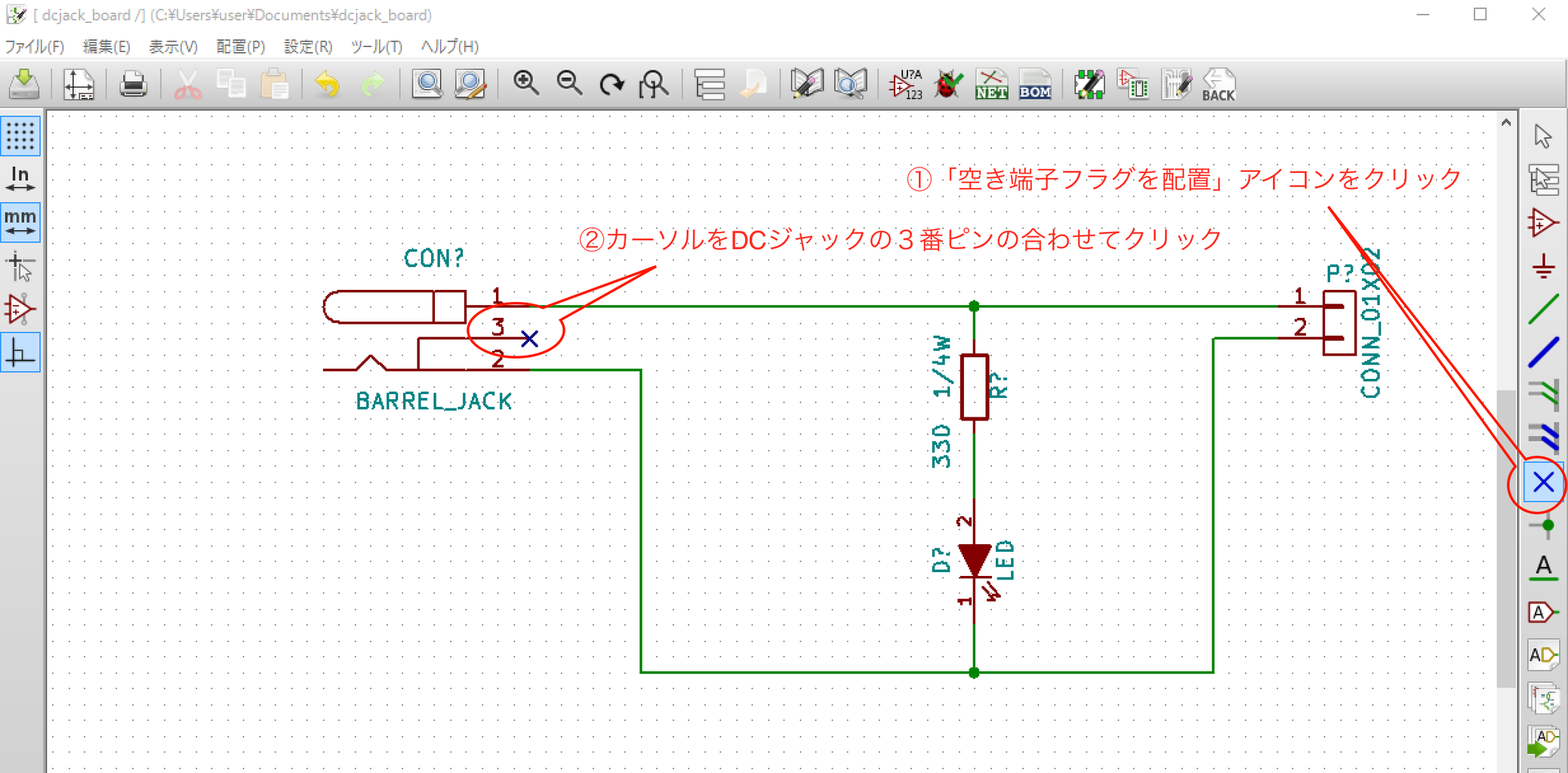Image resolution: width=1568 pixels, height=773 pixels.
Task: Click the Print schematic icon
Action: pos(133,84)
